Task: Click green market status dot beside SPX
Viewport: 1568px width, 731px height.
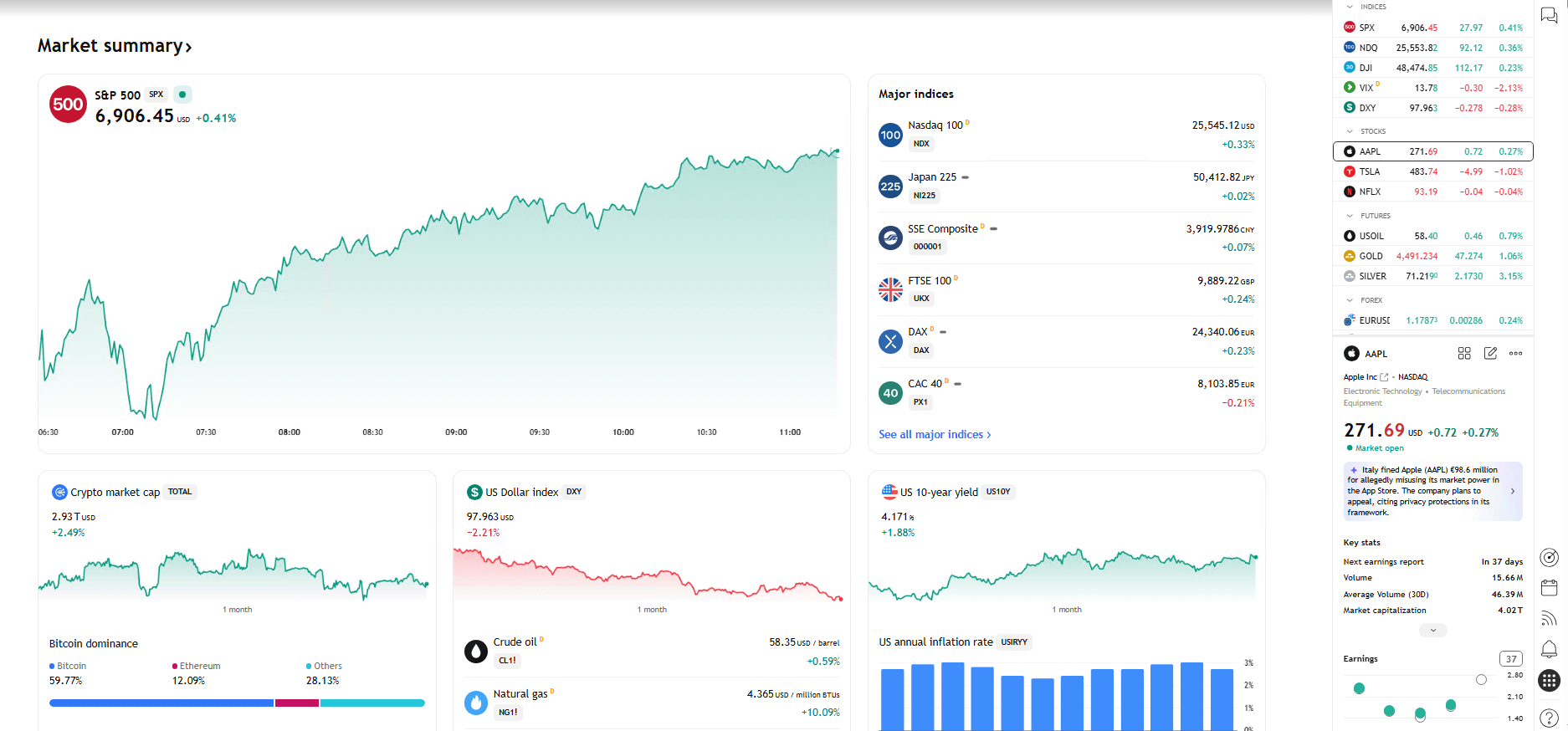Action: coord(182,95)
